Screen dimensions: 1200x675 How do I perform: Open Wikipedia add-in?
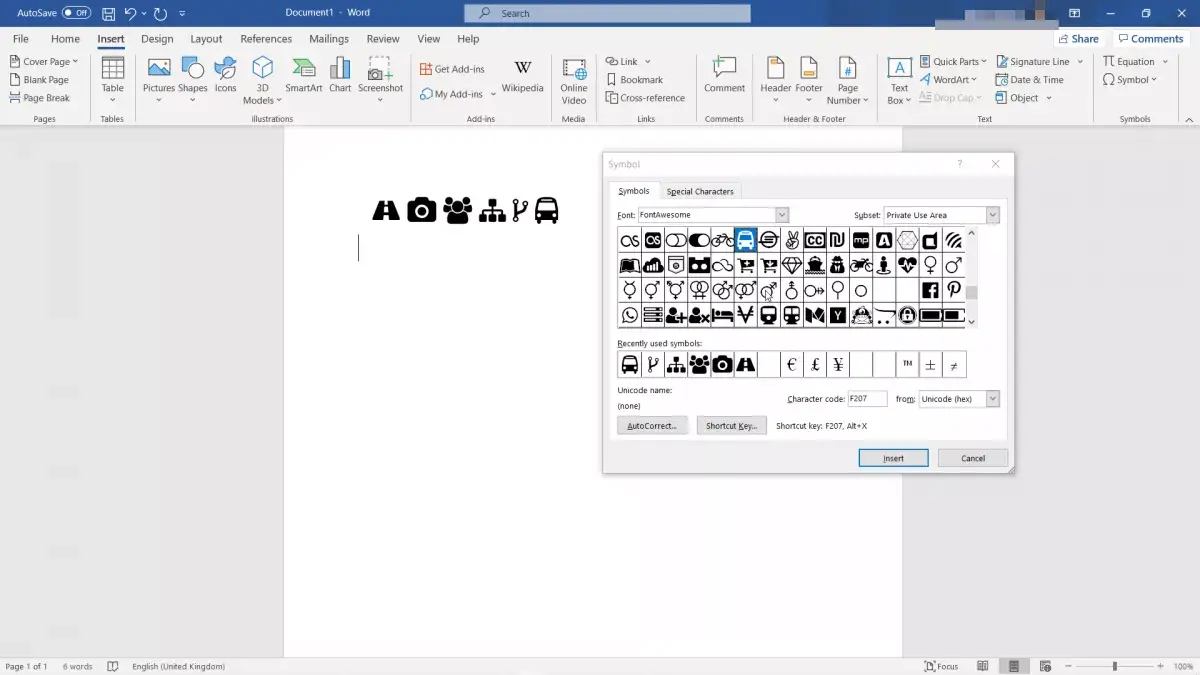tap(522, 75)
